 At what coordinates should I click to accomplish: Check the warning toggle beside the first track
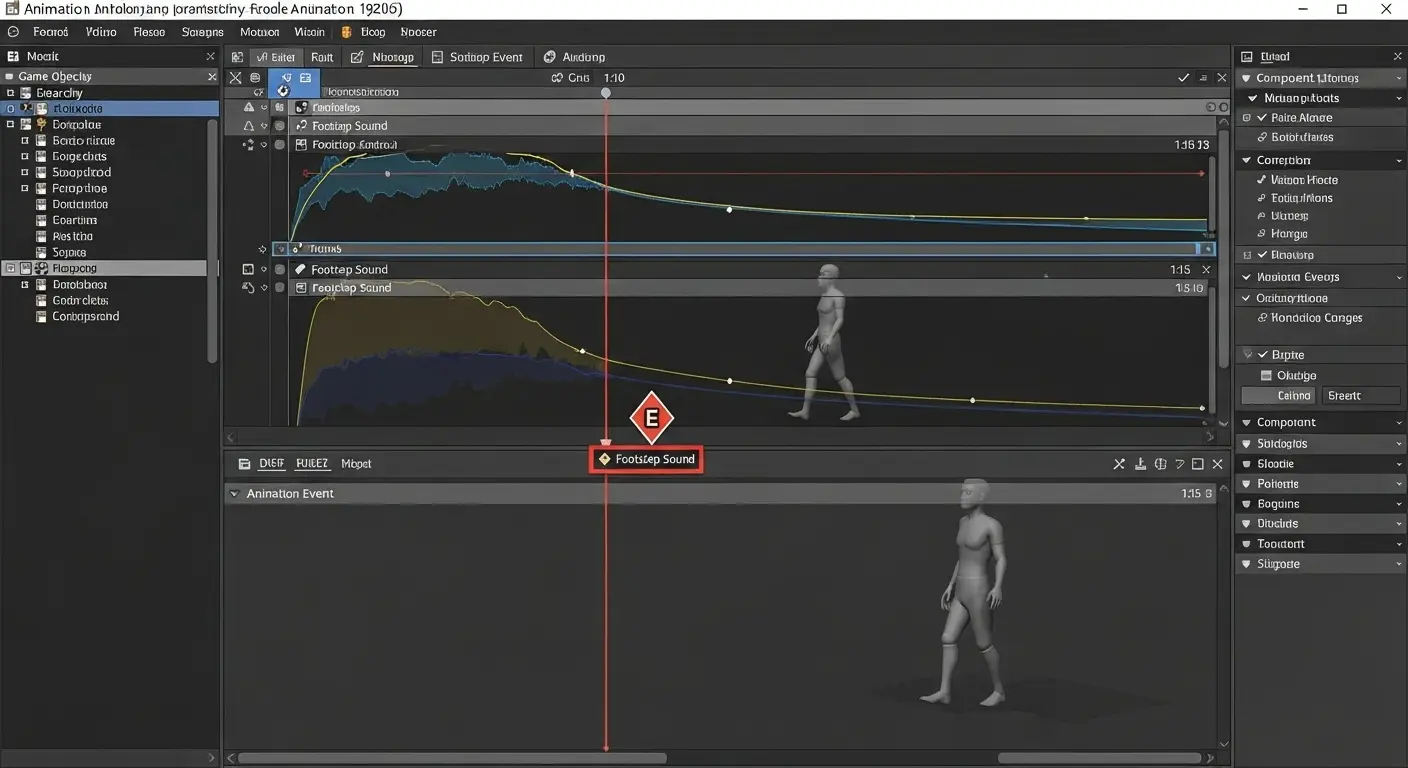pos(248,106)
